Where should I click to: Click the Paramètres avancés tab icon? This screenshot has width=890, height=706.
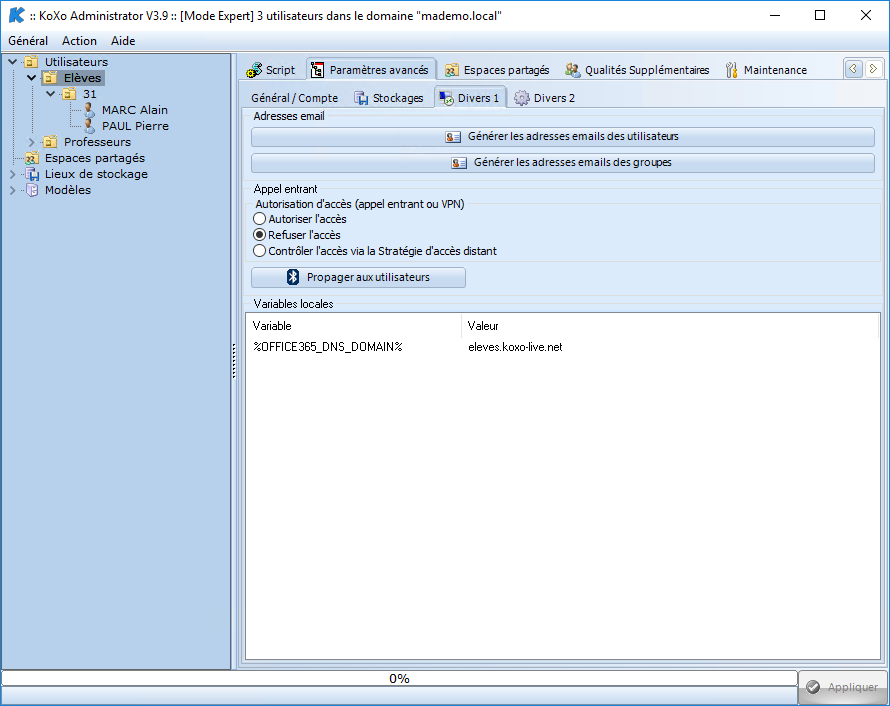(317, 70)
